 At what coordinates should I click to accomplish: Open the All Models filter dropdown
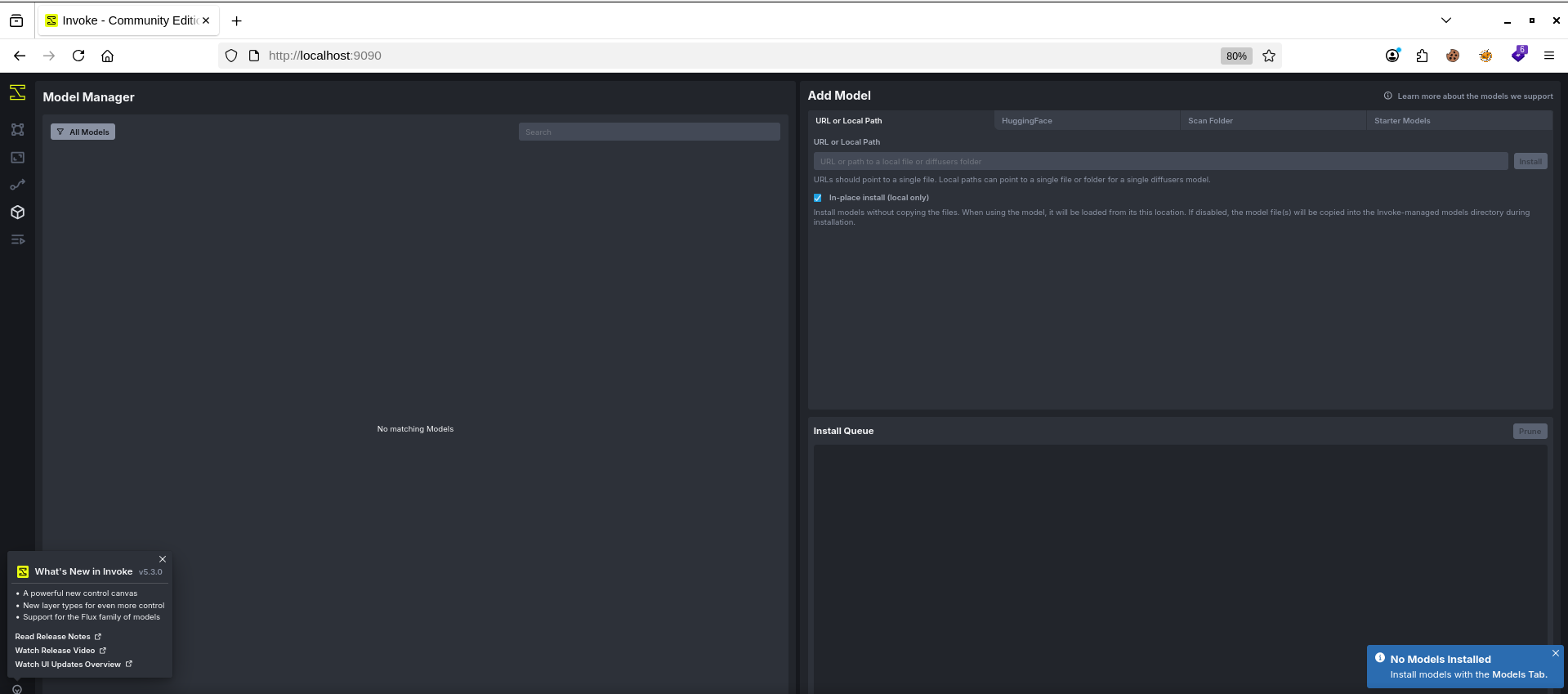pos(83,132)
